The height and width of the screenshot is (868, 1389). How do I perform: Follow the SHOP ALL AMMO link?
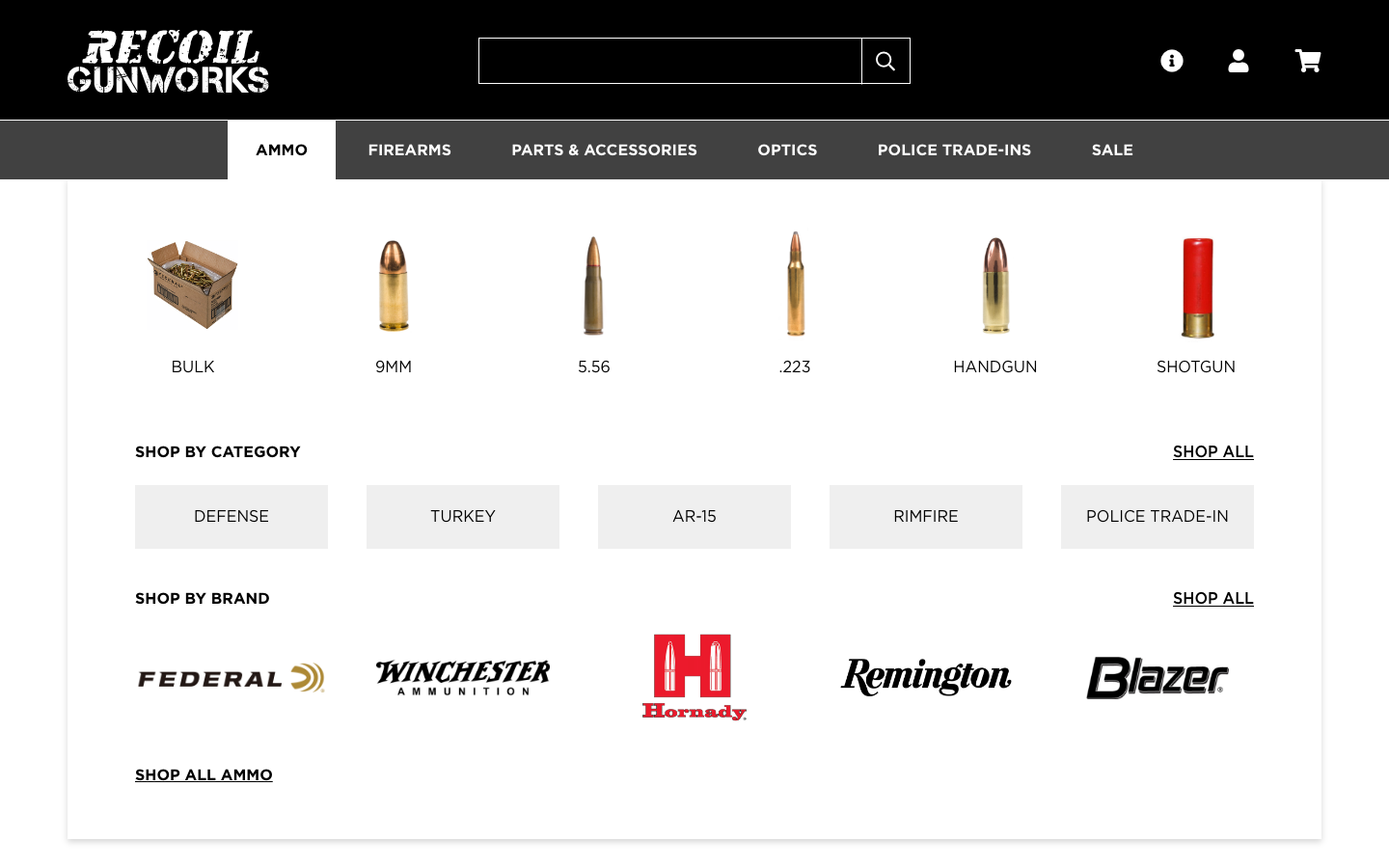coord(204,774)
